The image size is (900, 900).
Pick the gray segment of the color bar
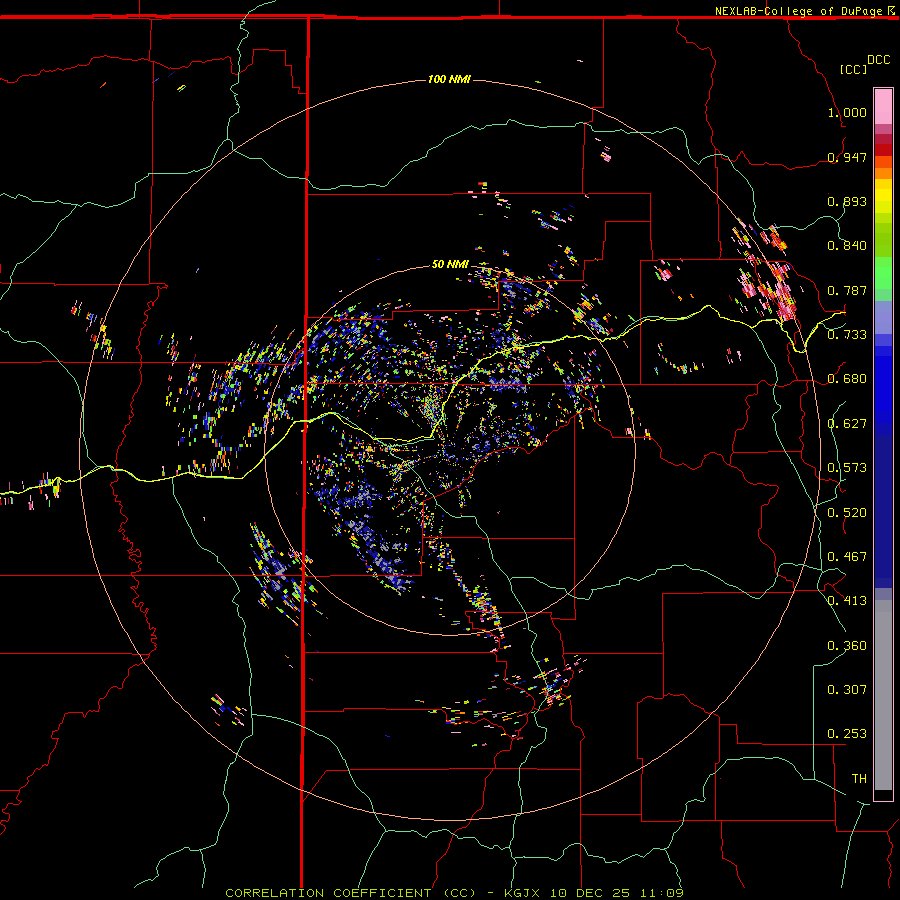(883, 695)
